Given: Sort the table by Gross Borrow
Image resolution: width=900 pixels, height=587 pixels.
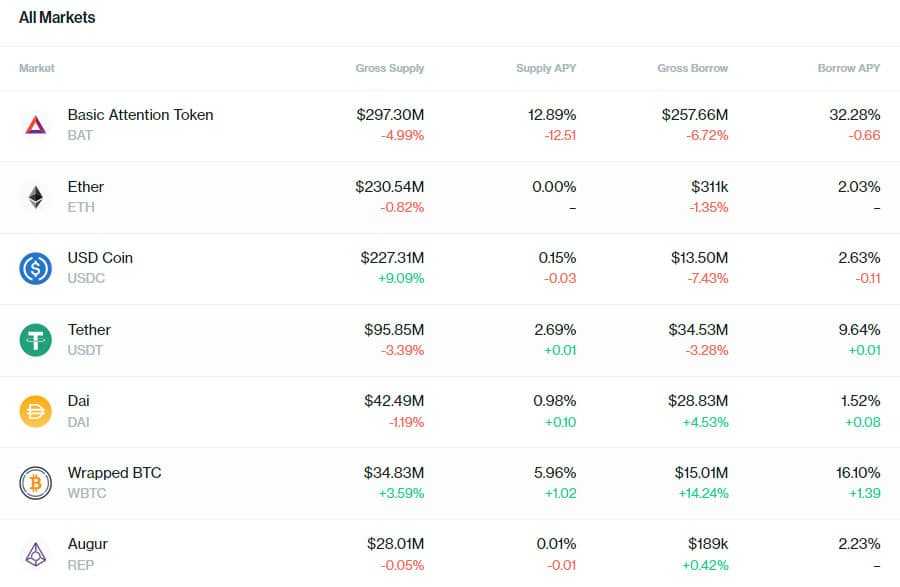Looking at the screenshot, I should coord(693,68).
